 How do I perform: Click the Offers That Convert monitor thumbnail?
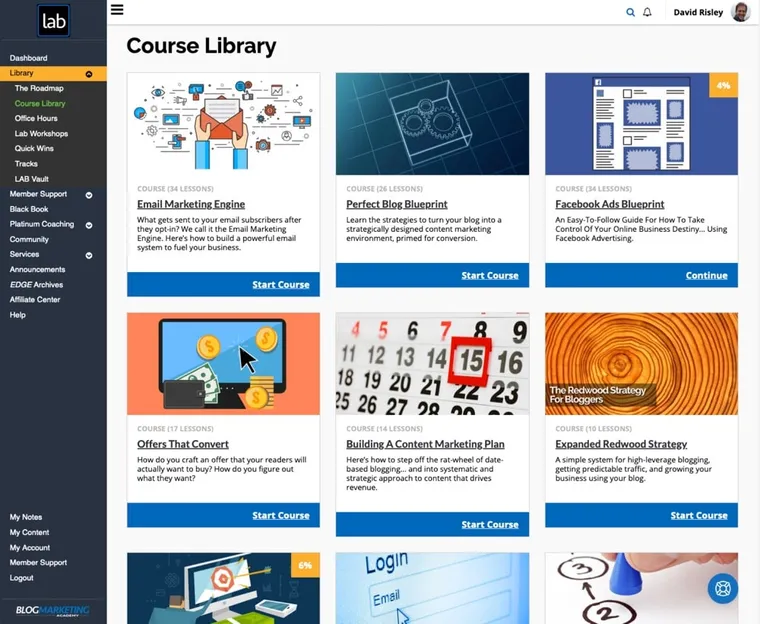(x=223, y=364)
